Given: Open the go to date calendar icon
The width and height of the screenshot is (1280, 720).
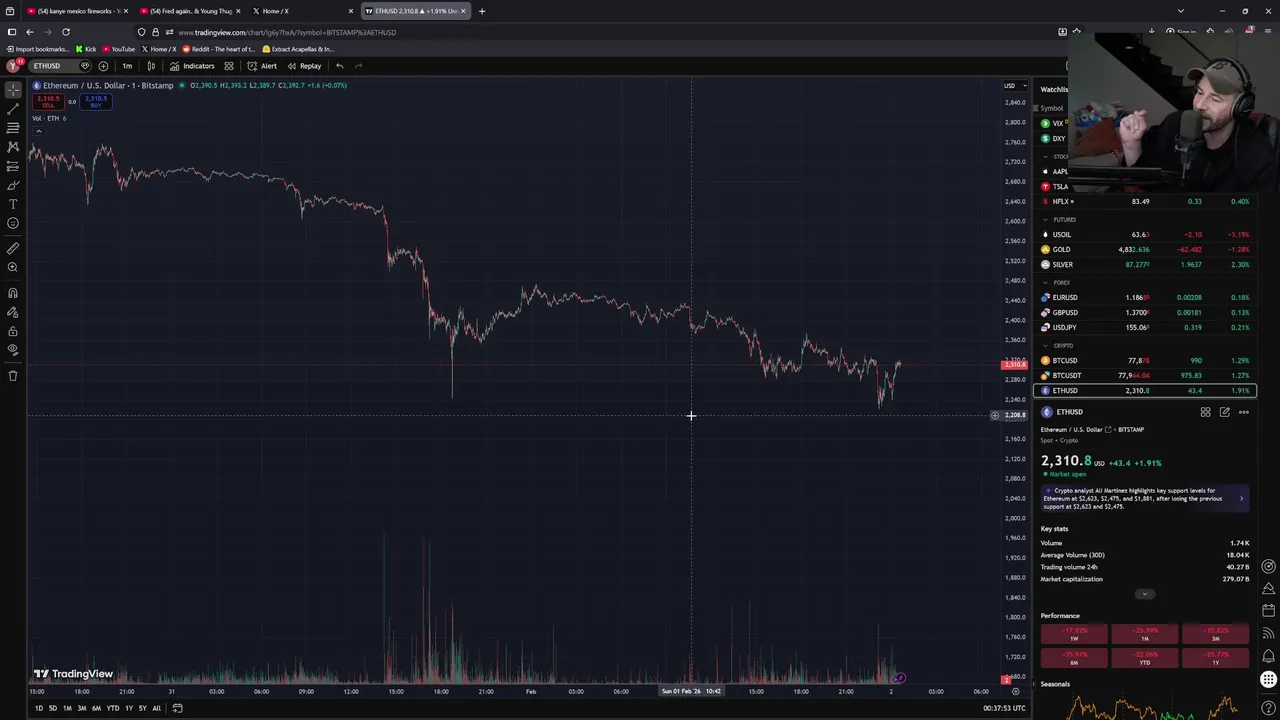Looking at the screenshot, I should [177, 708].
